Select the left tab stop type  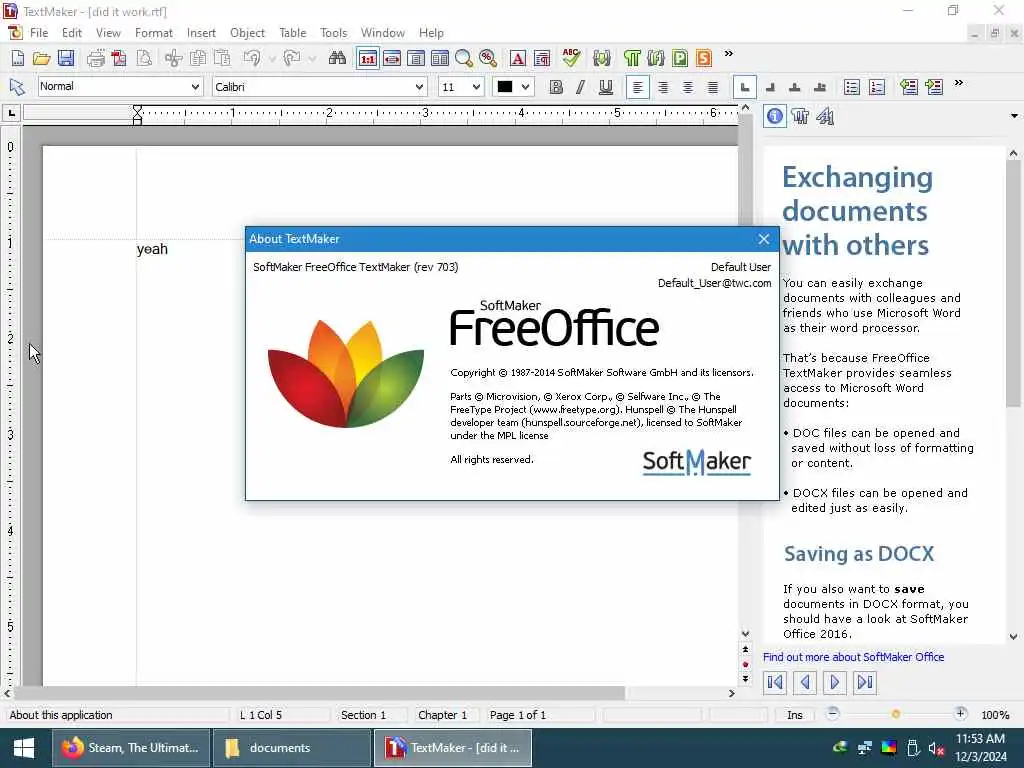744,87
